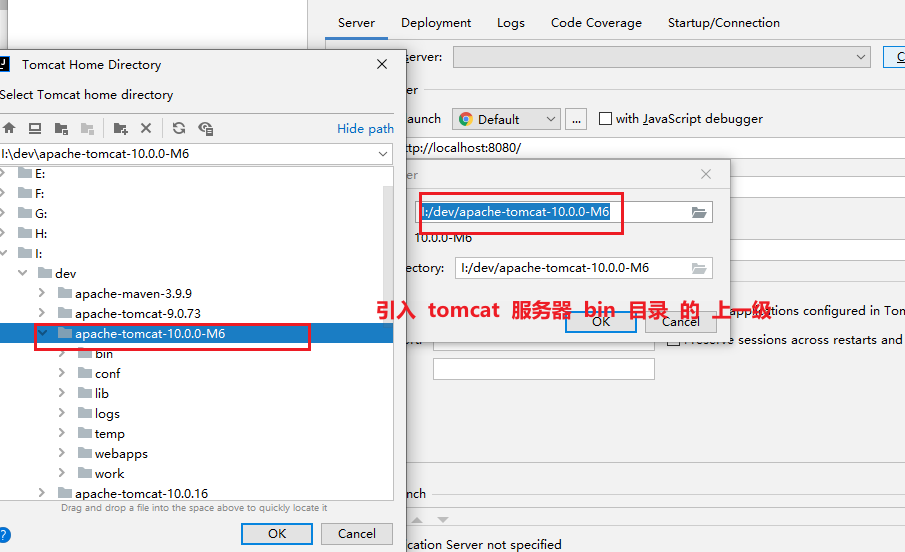
Task: Expand the apache-tomcat-9.0.73 folder
Action: point(42,312)
